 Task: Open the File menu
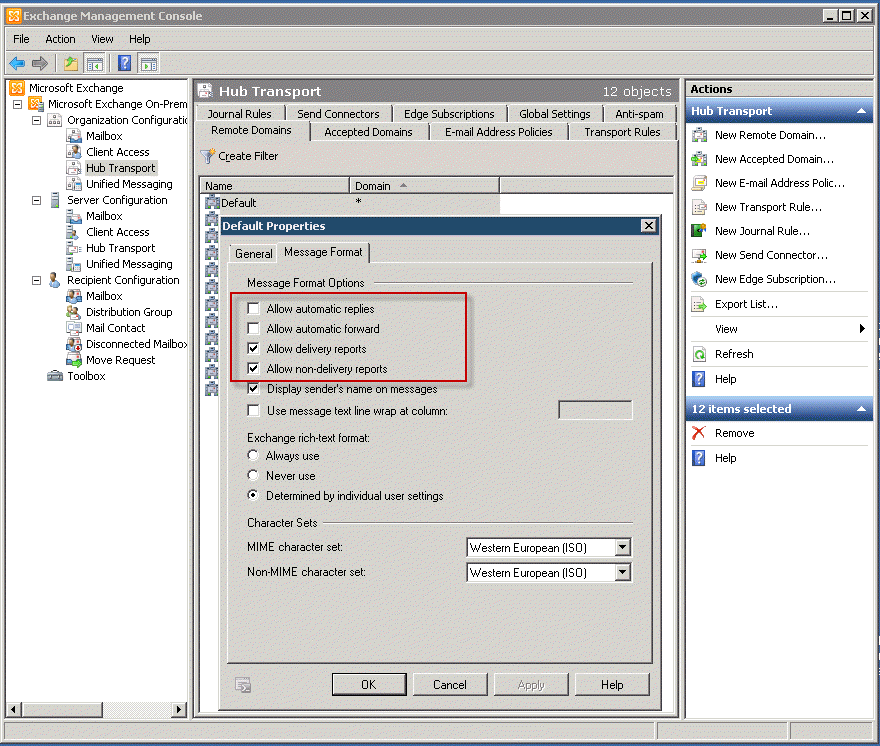21,39
